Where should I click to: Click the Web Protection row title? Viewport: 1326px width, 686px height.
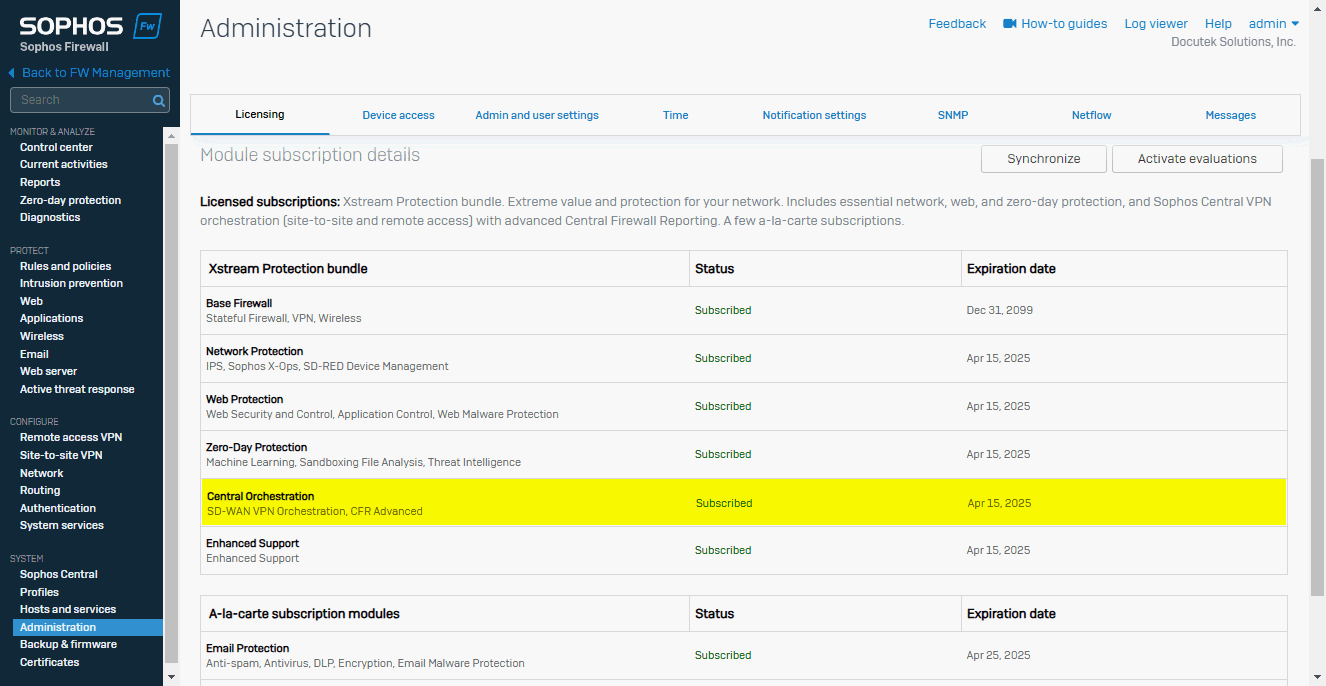(x=245, y=399)
